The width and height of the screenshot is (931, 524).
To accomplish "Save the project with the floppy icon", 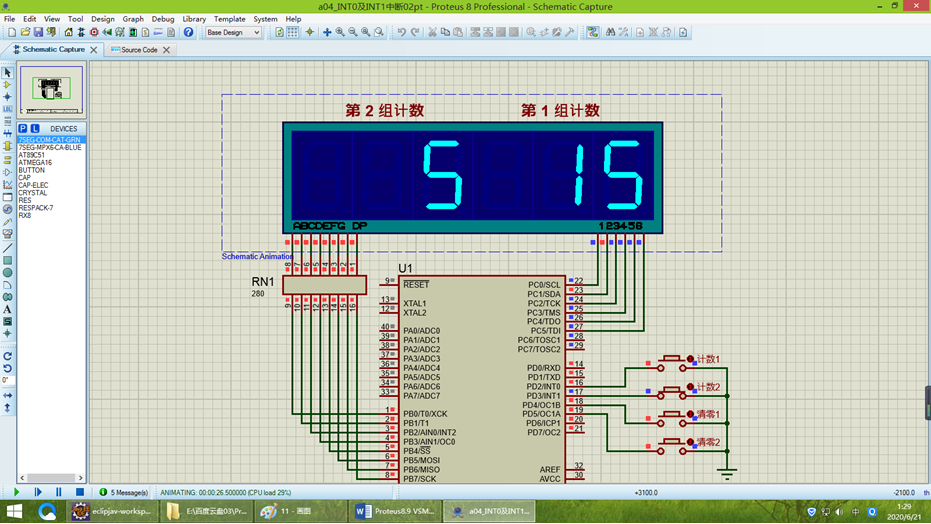I will 38,32.
